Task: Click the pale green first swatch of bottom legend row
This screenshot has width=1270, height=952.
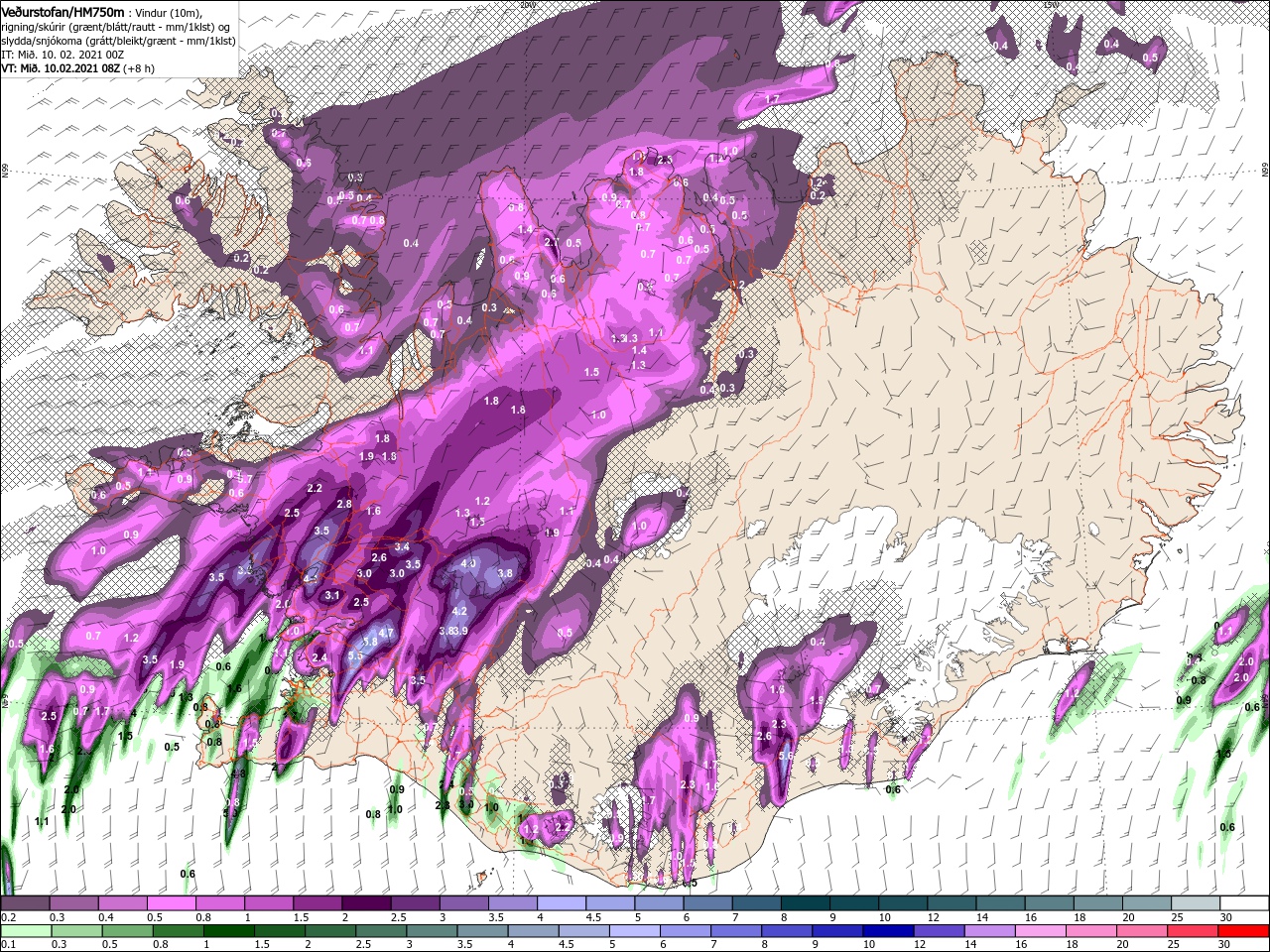Action: point(25,930)
